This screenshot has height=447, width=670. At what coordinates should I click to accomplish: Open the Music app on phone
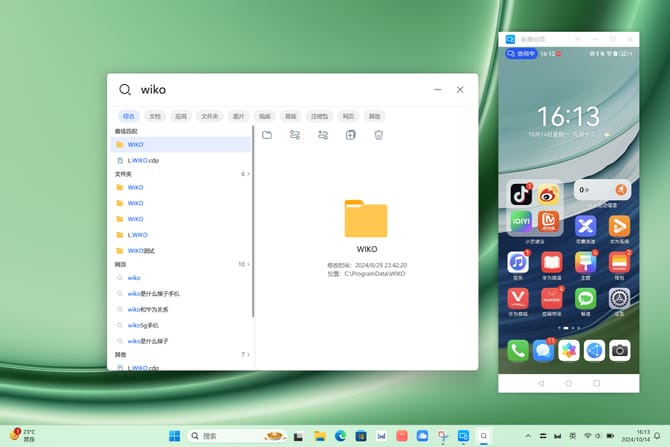pos(518,262)
